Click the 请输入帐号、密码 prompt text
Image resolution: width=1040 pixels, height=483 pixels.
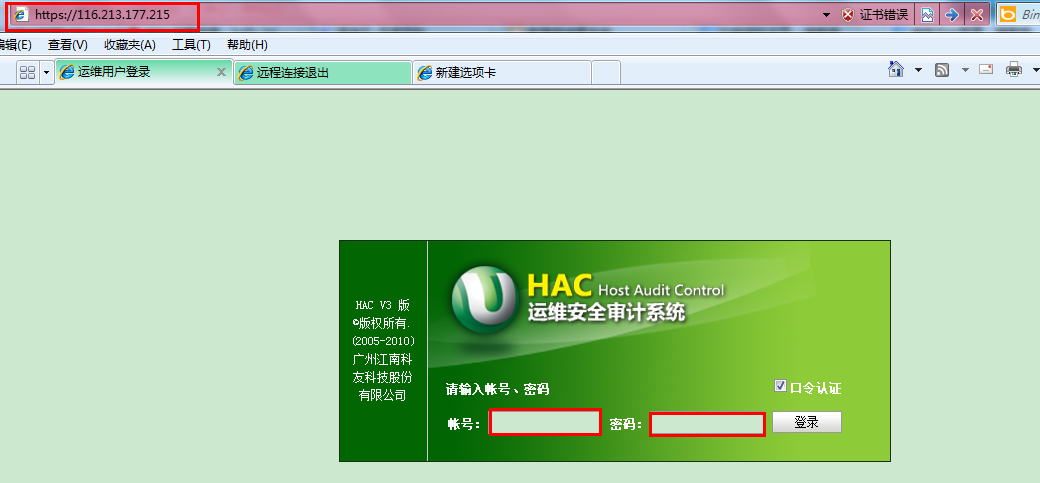pyautogui.click(x=497, y=389)
